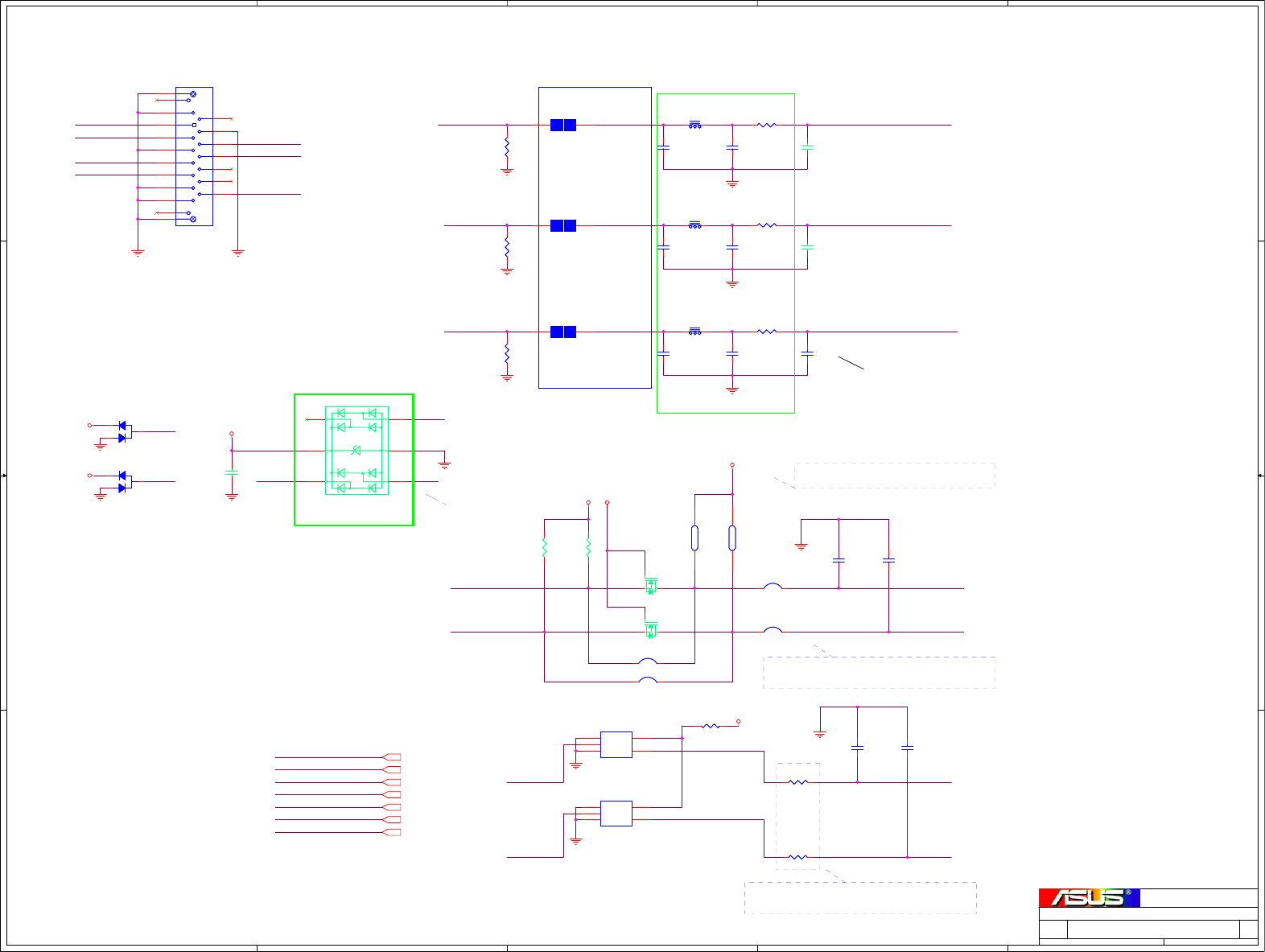Click the topmost red off-page connector arrow

391,757
